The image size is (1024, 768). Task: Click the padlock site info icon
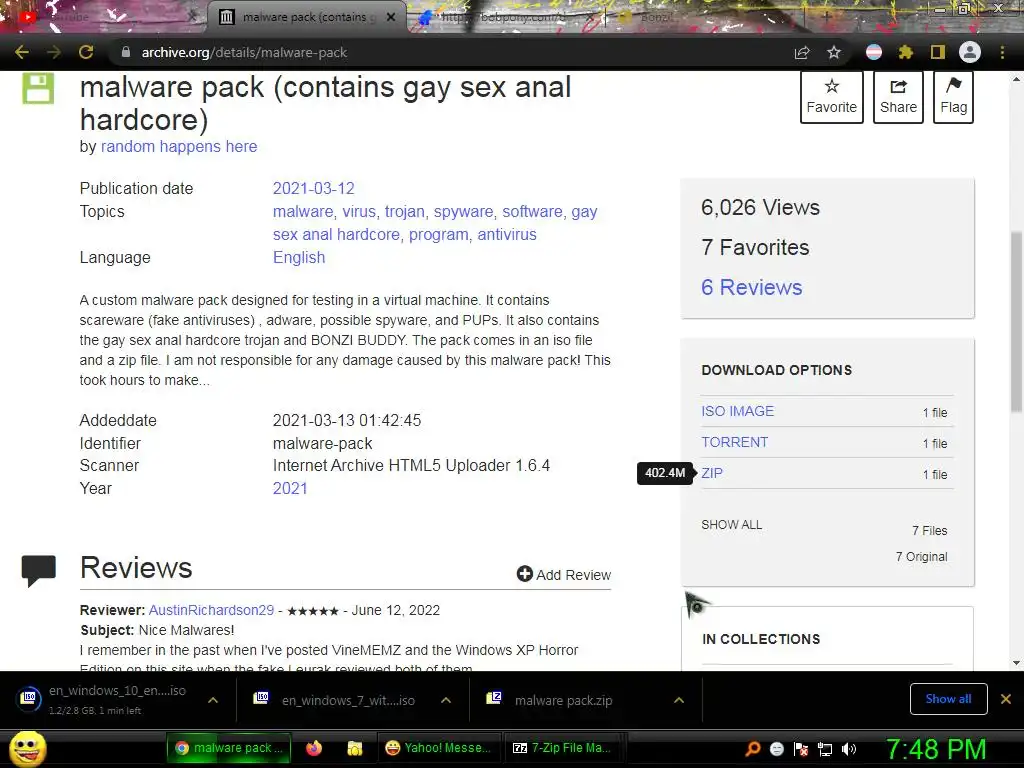click(126, 52)
